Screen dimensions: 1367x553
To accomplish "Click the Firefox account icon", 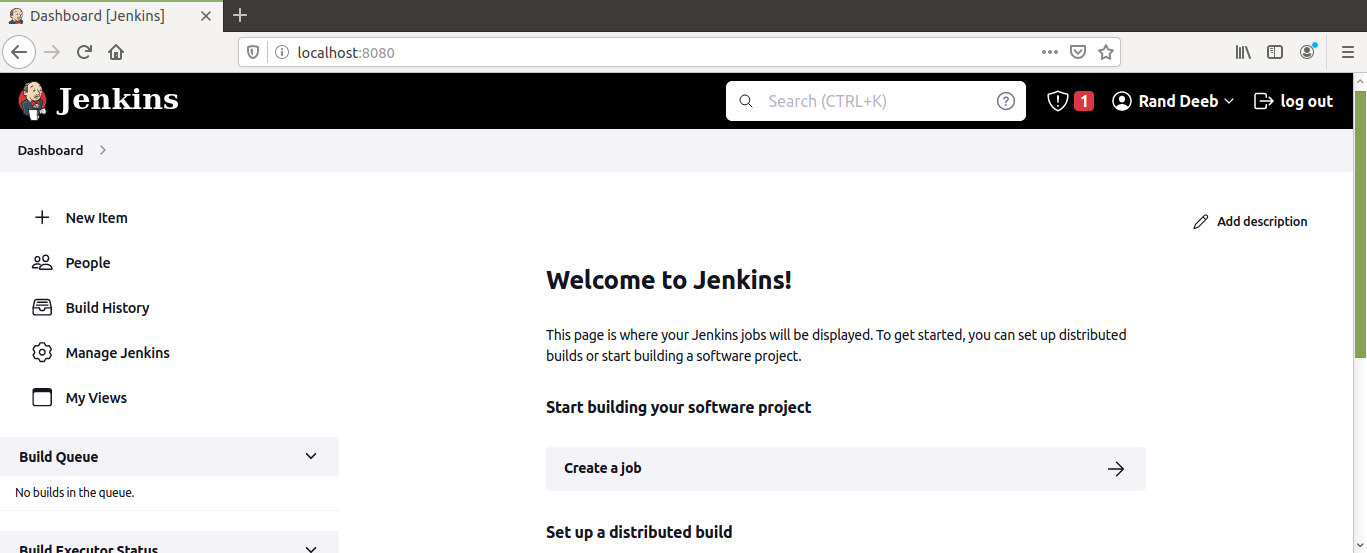I will 1308,52.
